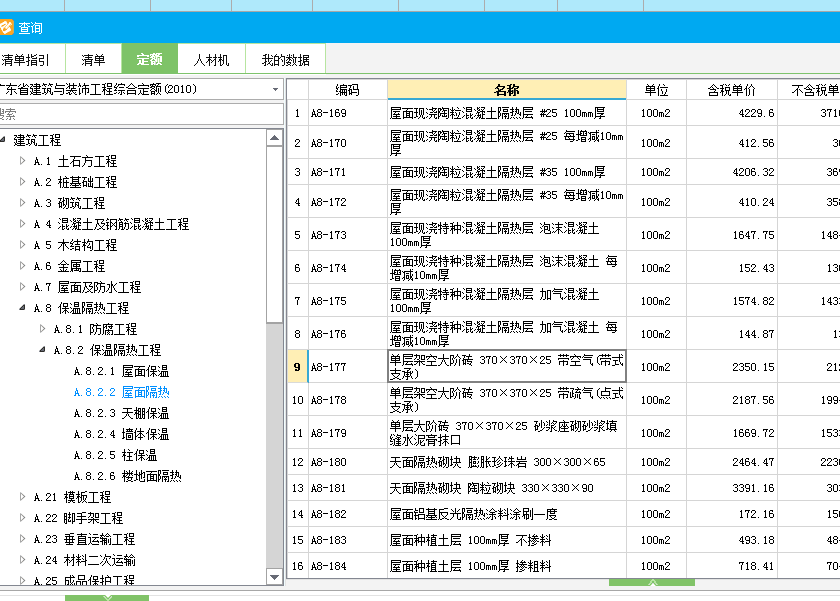Select A.8.2.1 屋面保温 tree item

(121, 371)
